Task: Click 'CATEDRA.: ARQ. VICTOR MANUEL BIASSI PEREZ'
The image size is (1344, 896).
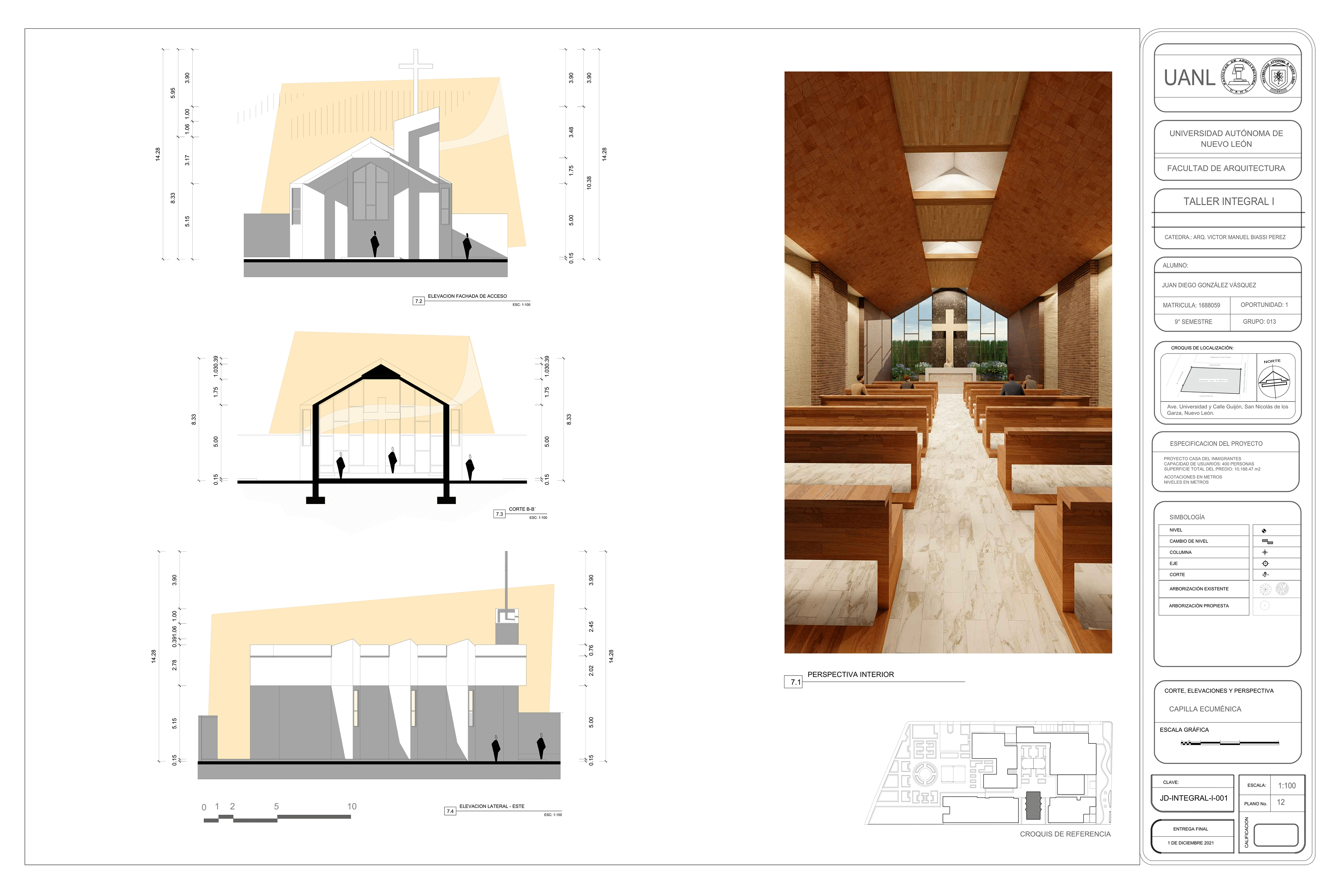Action: pyautogui.click(x=1225, y=237)
